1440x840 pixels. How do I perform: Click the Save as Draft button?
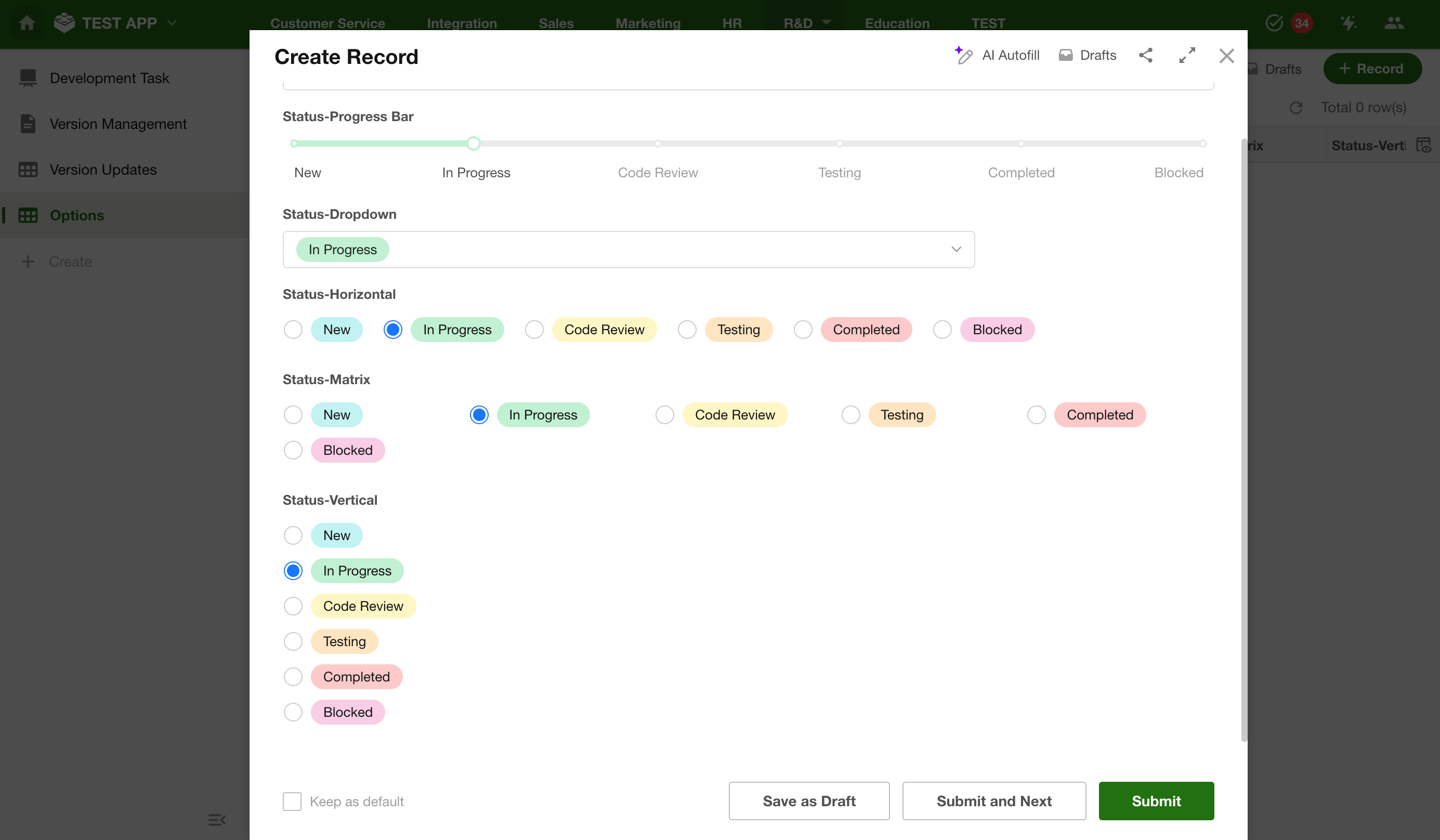pos(808,801)
